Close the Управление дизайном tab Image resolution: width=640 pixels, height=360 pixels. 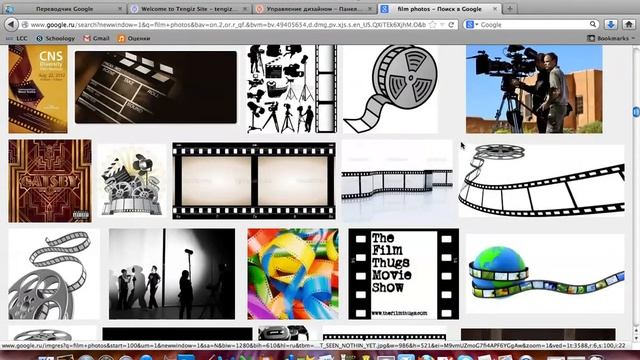click(x=370, y=9)
